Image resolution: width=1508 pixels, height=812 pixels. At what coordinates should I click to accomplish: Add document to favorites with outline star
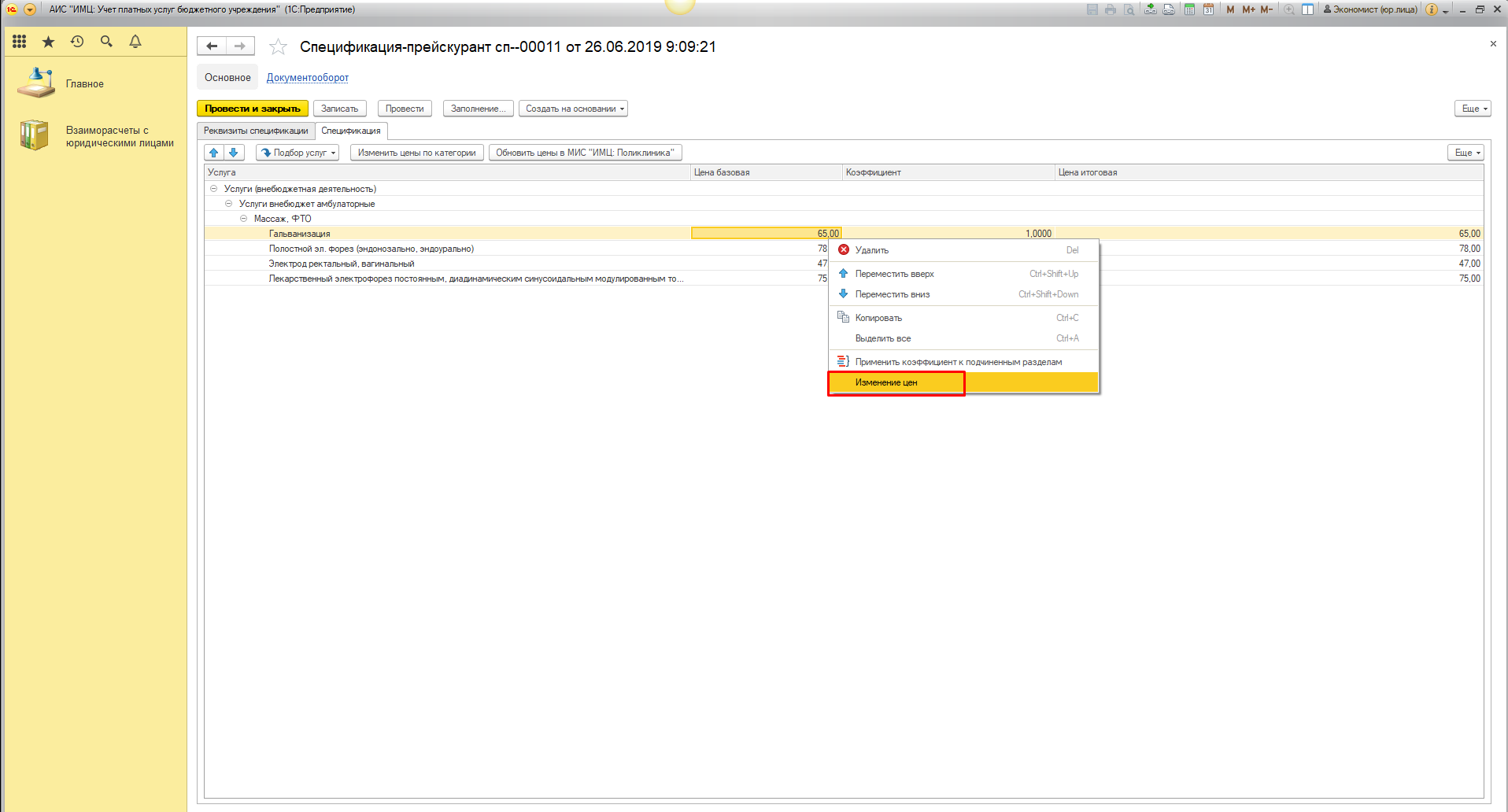[x=278, y=47]
